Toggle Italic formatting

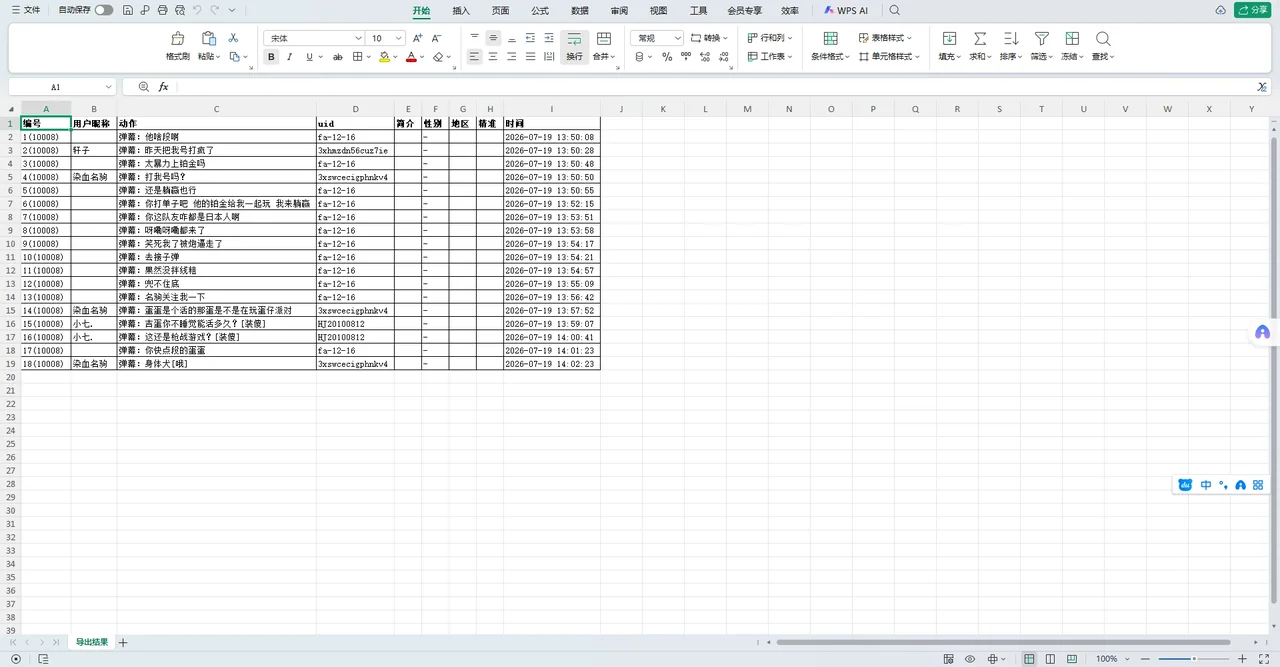click(x=290, y=57)
